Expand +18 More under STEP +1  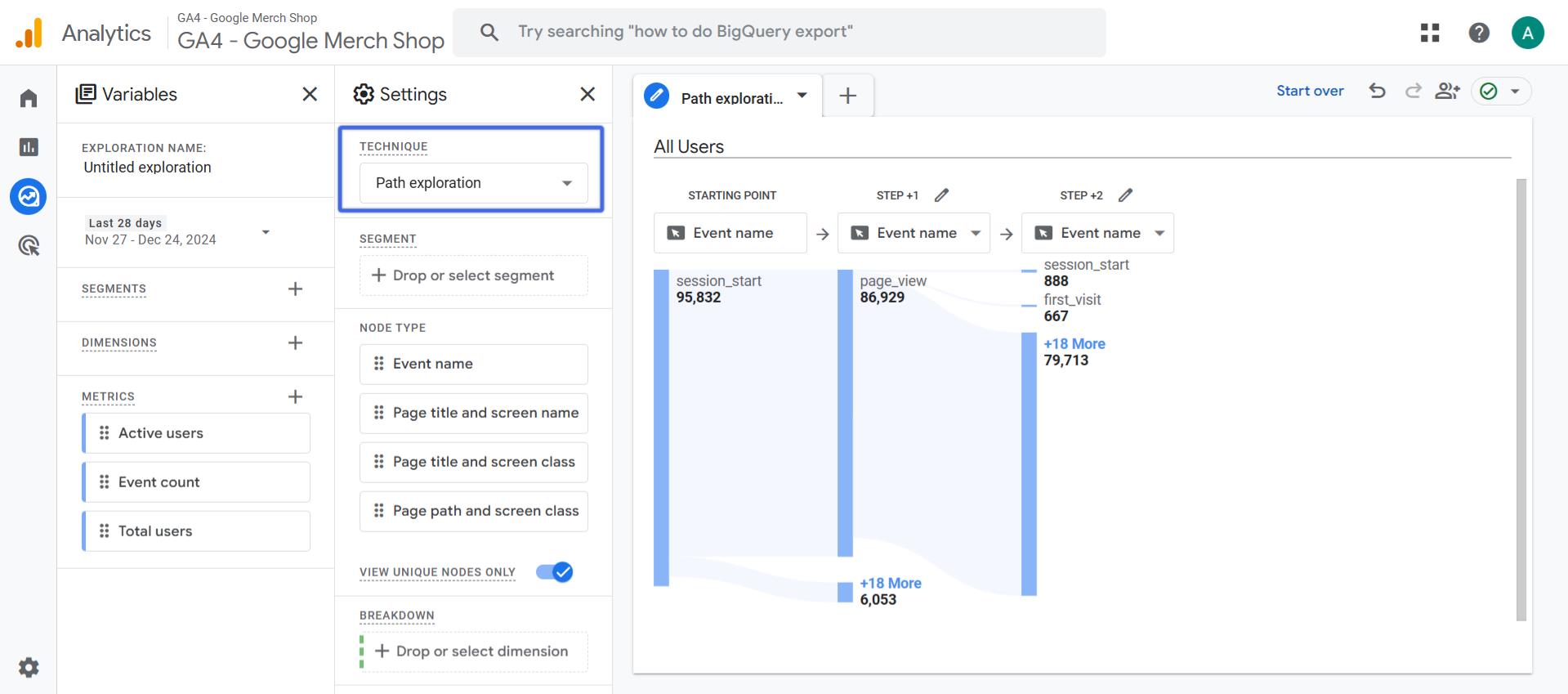[891, 584]
